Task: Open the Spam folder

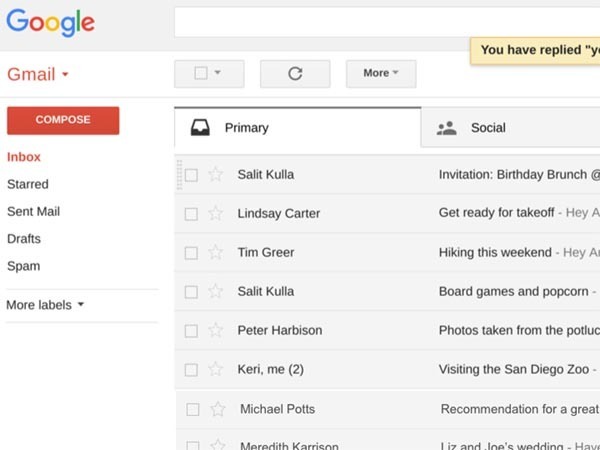Action: pos(23,266)
